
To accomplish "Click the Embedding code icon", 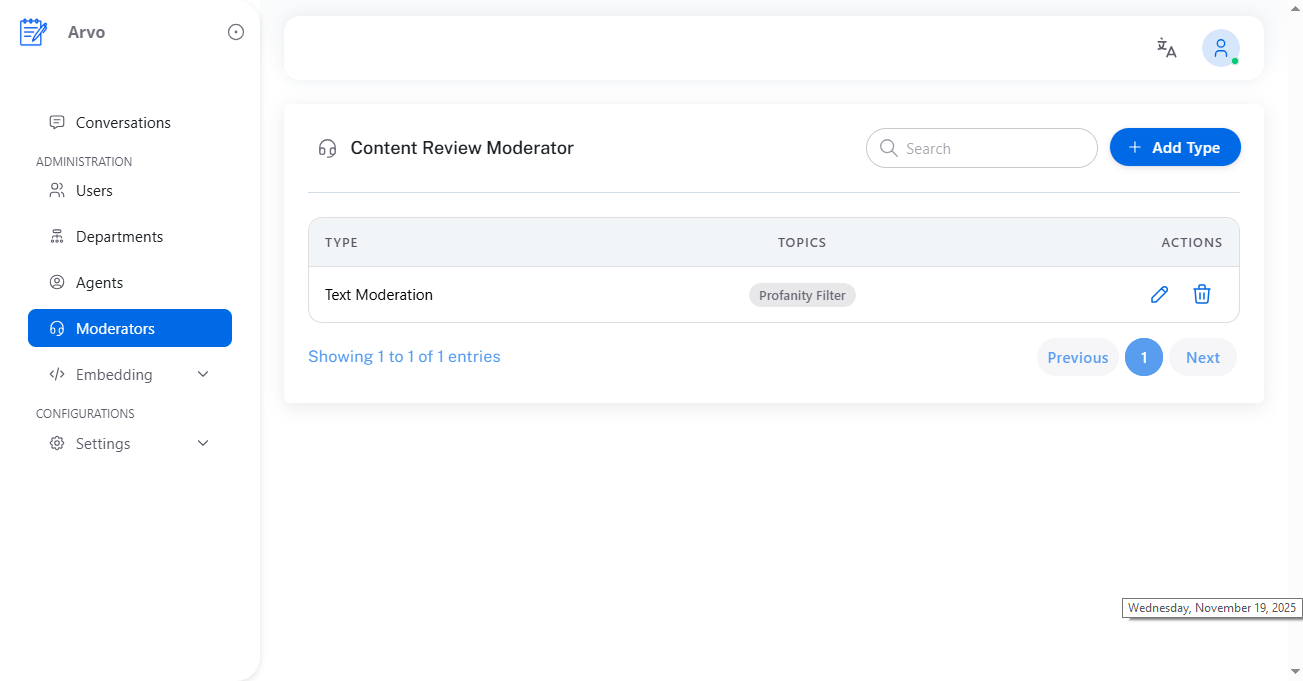I will 56,374.
